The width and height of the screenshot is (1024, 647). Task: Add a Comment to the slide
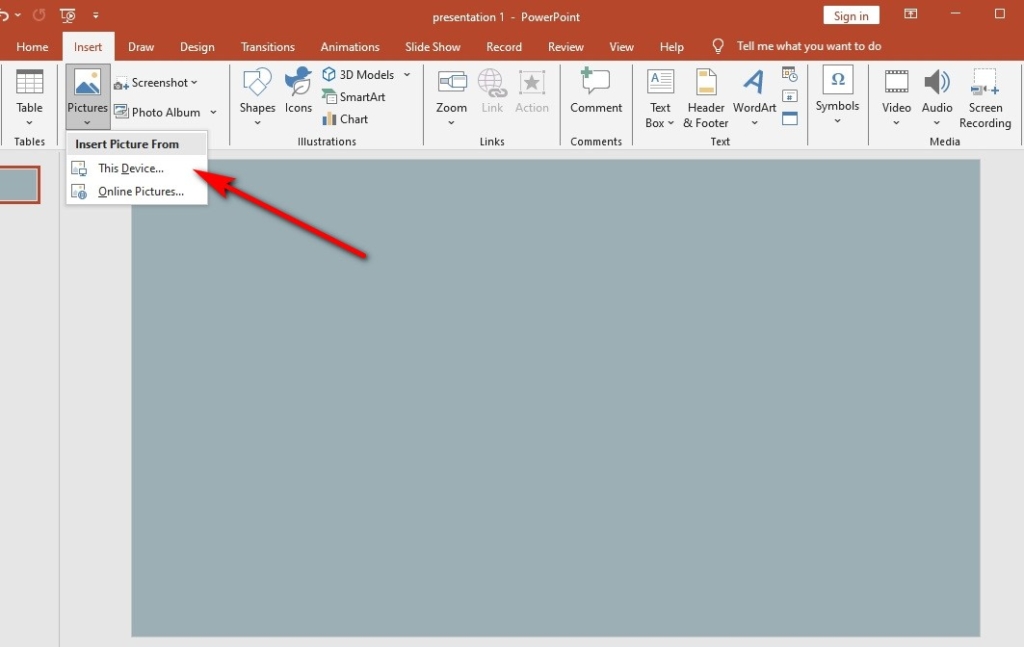tap(596, 95)
